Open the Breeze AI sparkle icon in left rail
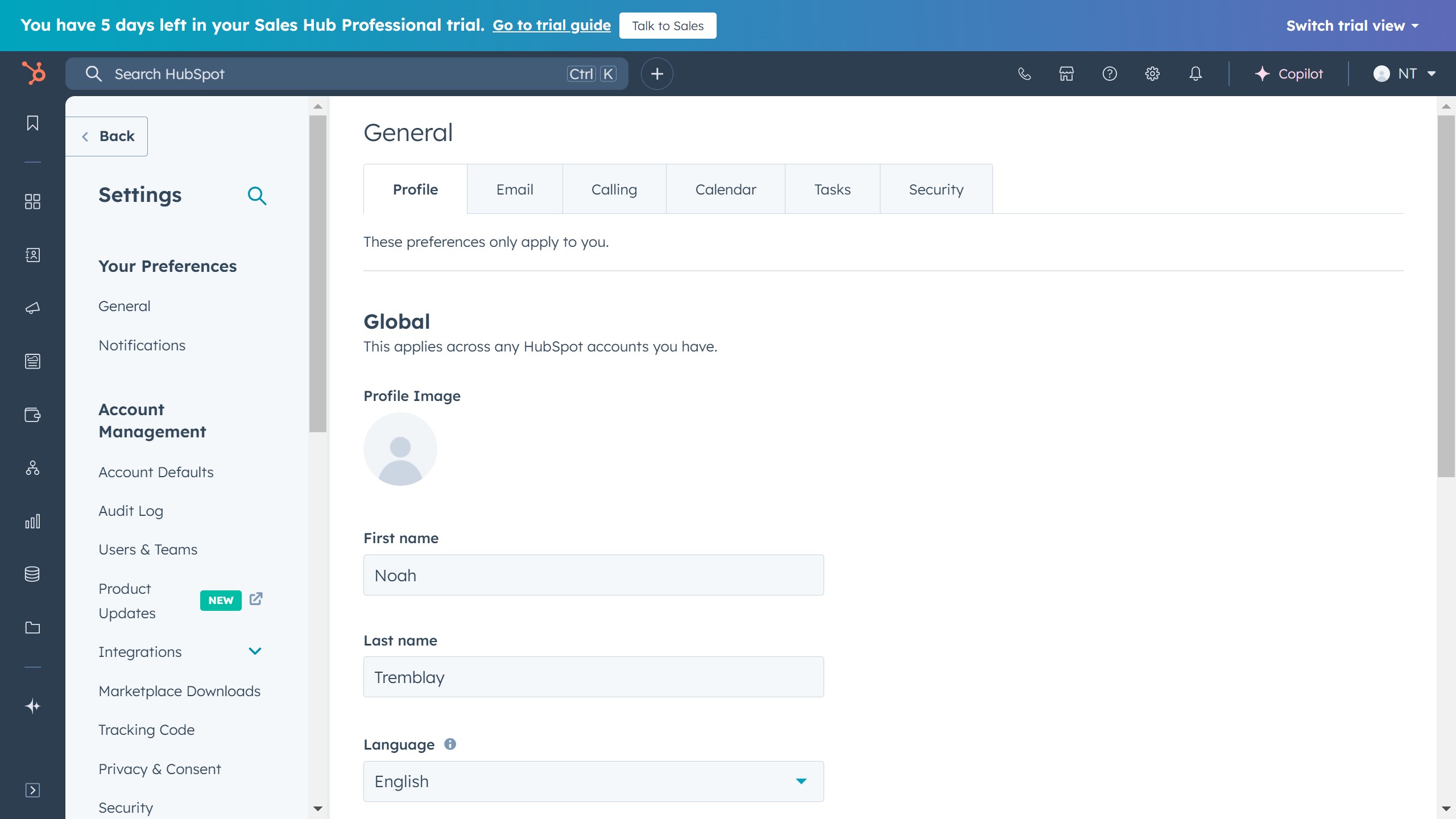Viewport: 1456px width, 819px height. (x=32, y=706)
